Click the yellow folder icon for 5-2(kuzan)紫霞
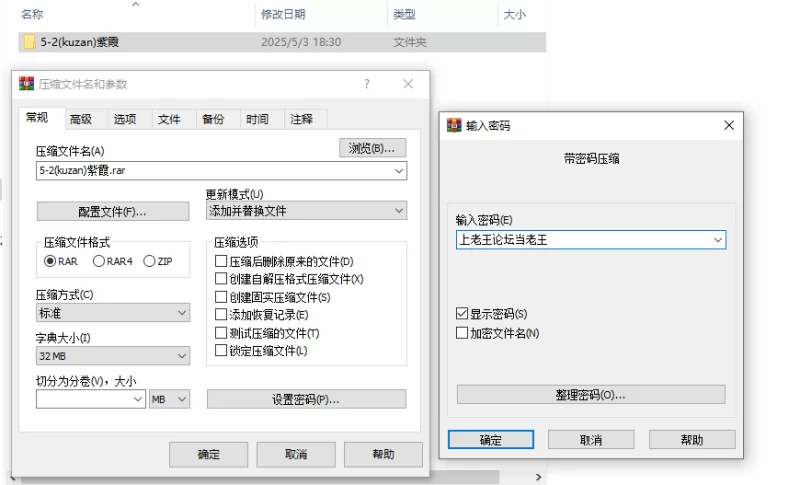Viewport: 800px width, 485px height. click(30, 42)
